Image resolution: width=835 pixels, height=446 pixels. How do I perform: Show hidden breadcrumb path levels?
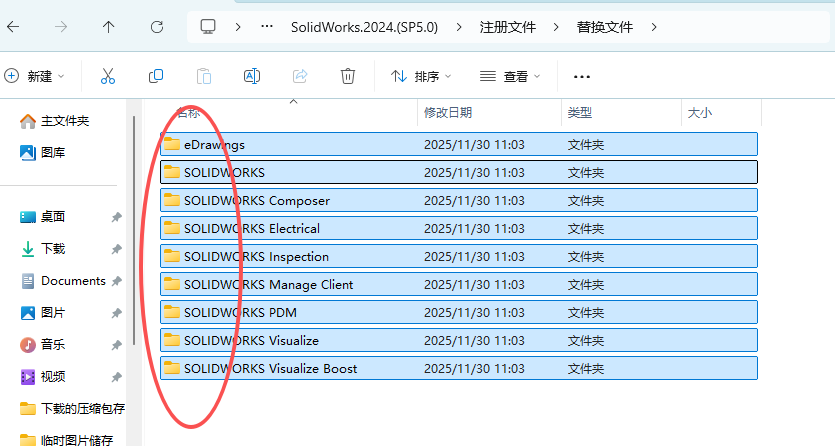pos(267,27)
